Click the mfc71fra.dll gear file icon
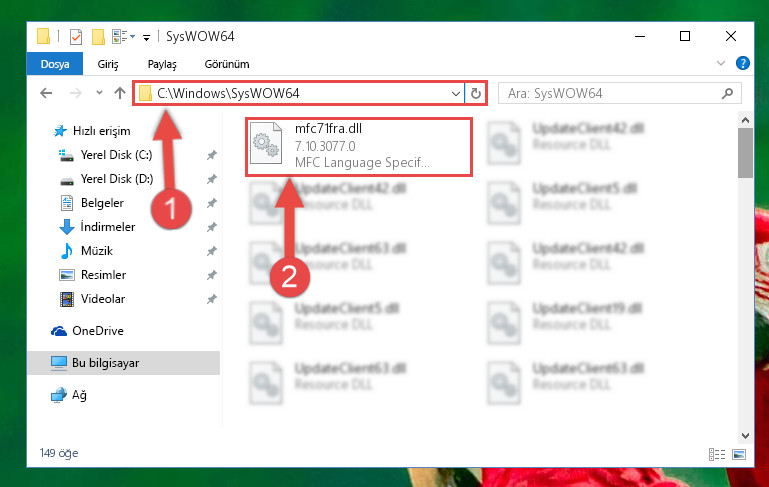The height and width of the screenshot is (487, 769). (x=266, y=143)
